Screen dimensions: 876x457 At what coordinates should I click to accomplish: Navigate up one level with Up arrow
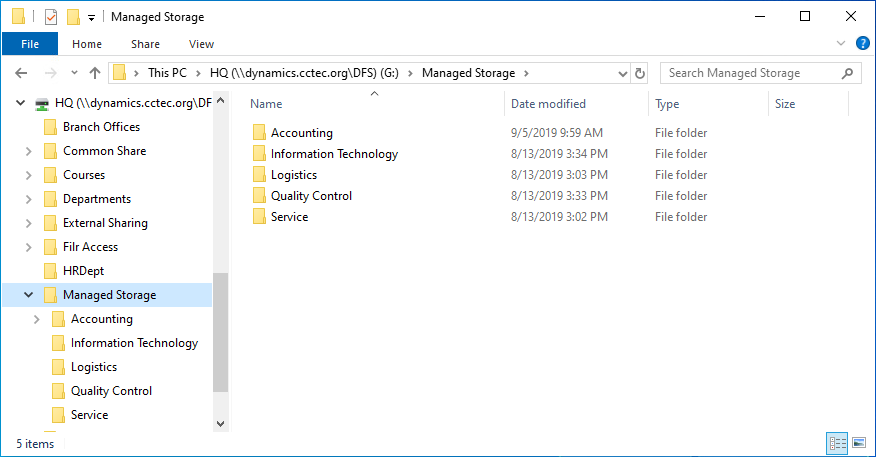point(95,73)
